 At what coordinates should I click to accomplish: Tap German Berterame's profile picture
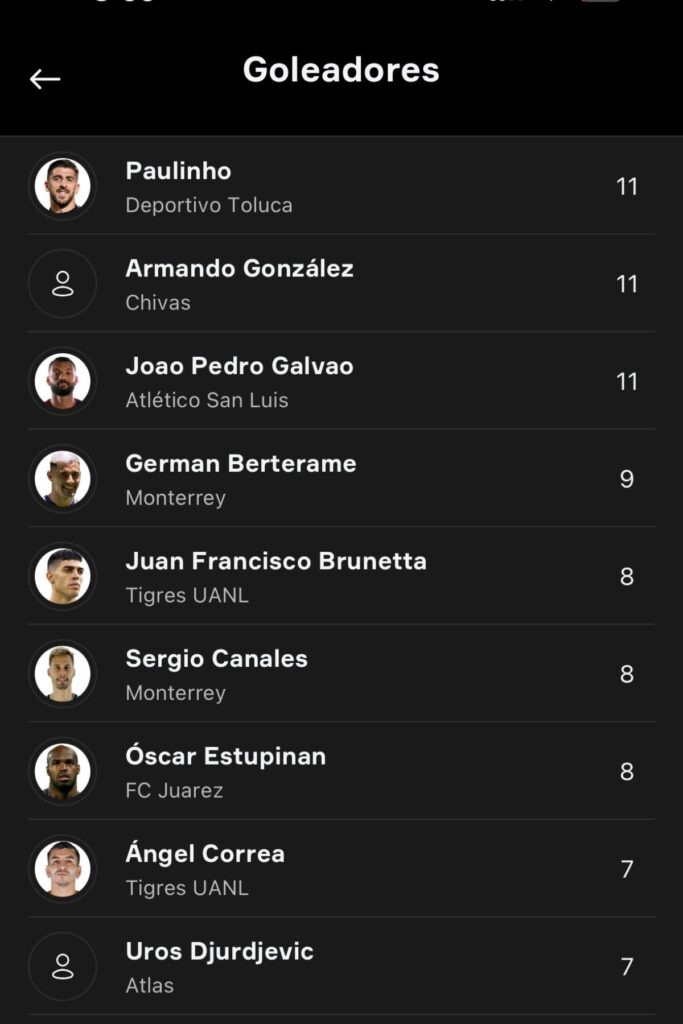coord(63,478)
